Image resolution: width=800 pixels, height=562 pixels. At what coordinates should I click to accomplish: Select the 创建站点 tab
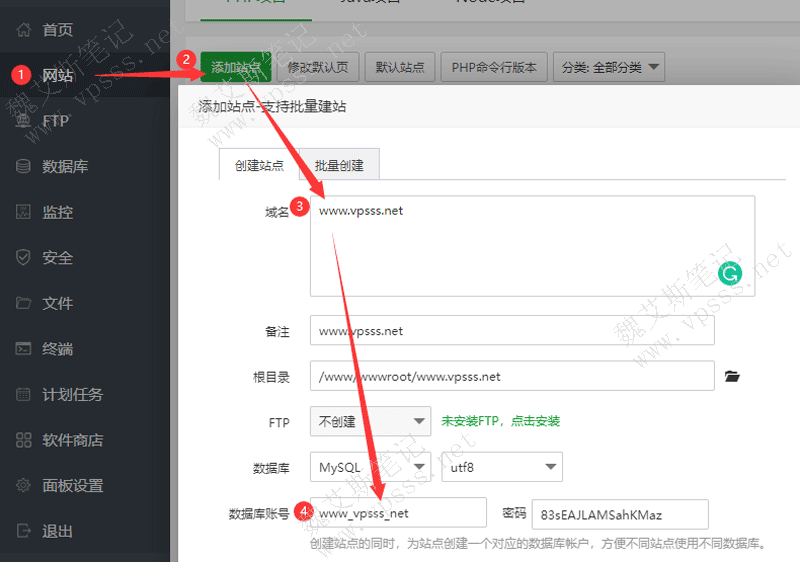(x=259, y=165)
